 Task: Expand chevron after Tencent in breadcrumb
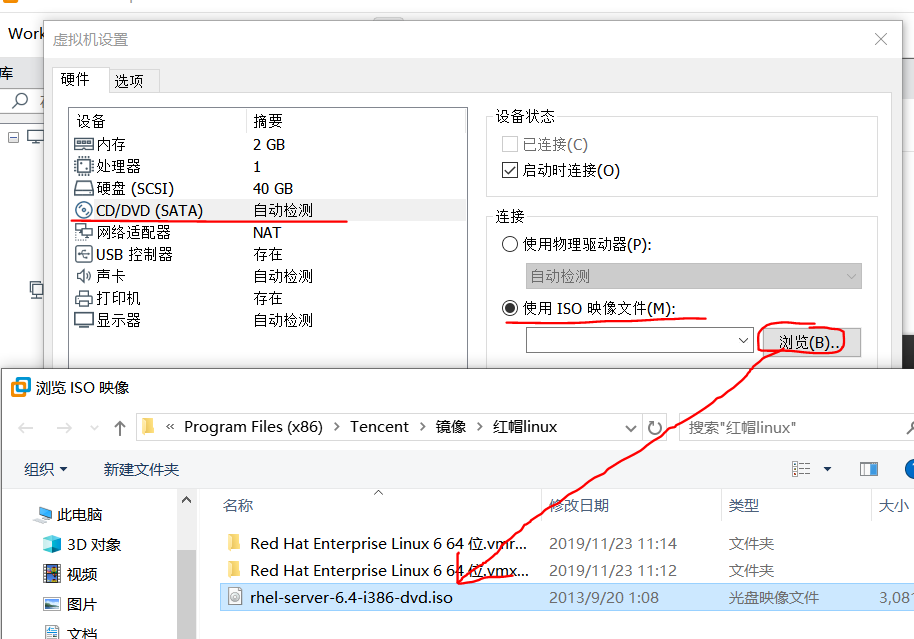421,427
